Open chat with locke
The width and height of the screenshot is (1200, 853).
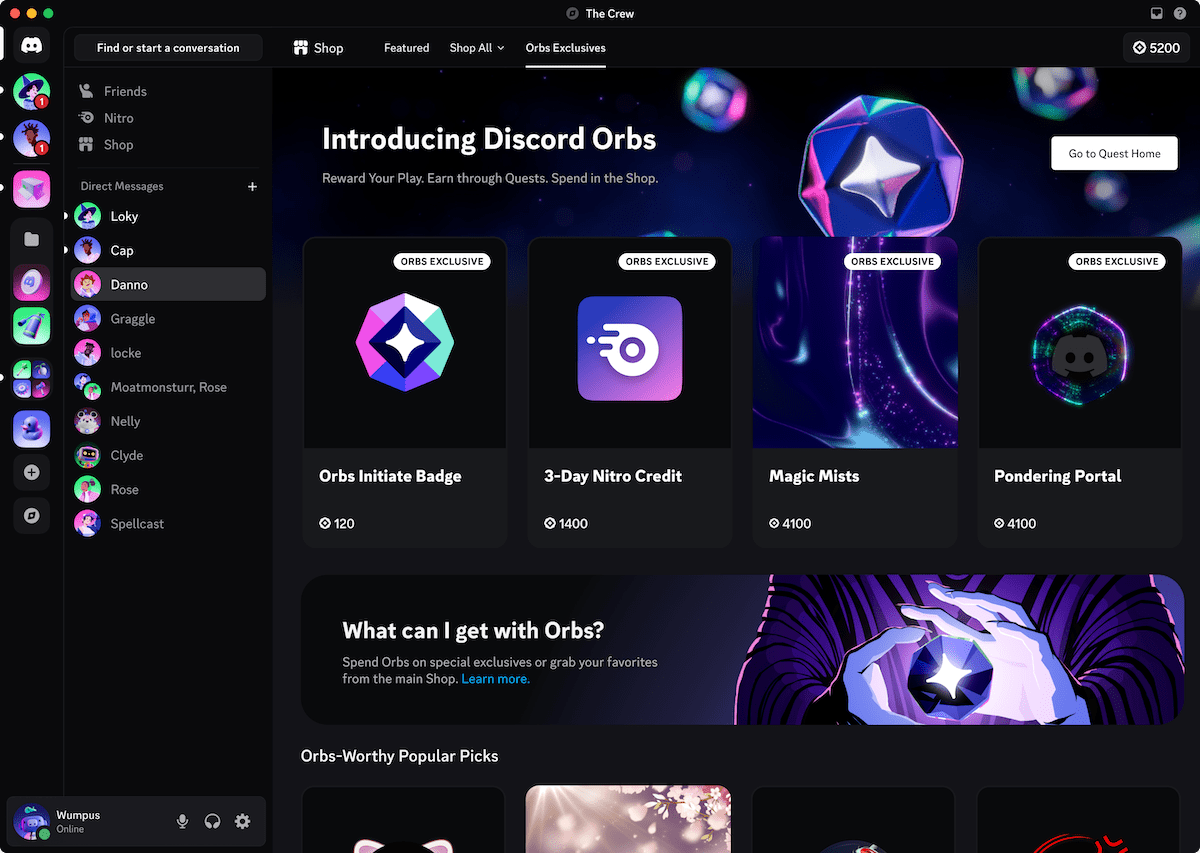168,353
